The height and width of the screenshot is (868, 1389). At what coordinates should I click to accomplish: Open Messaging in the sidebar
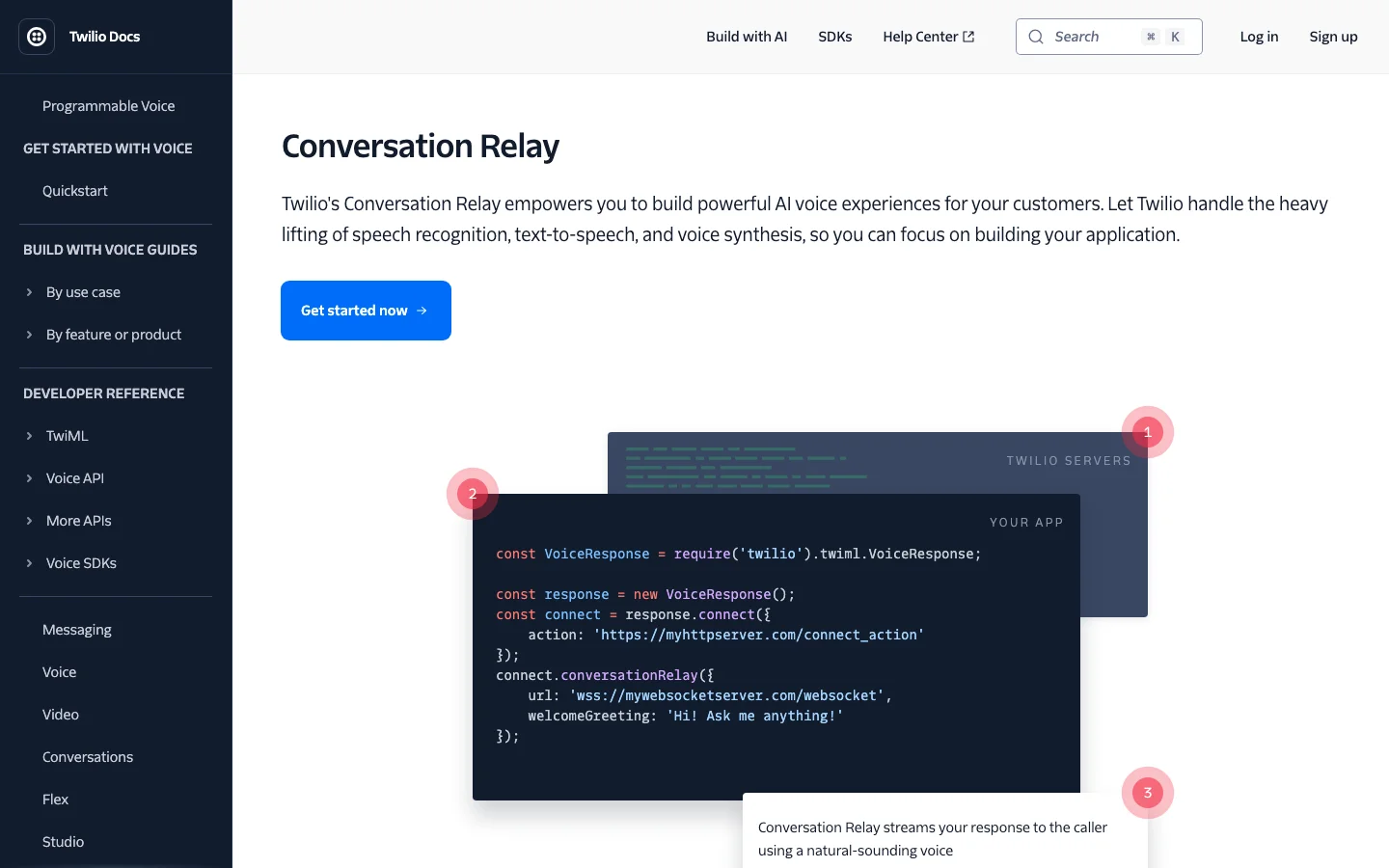click(x=77, y=630)
